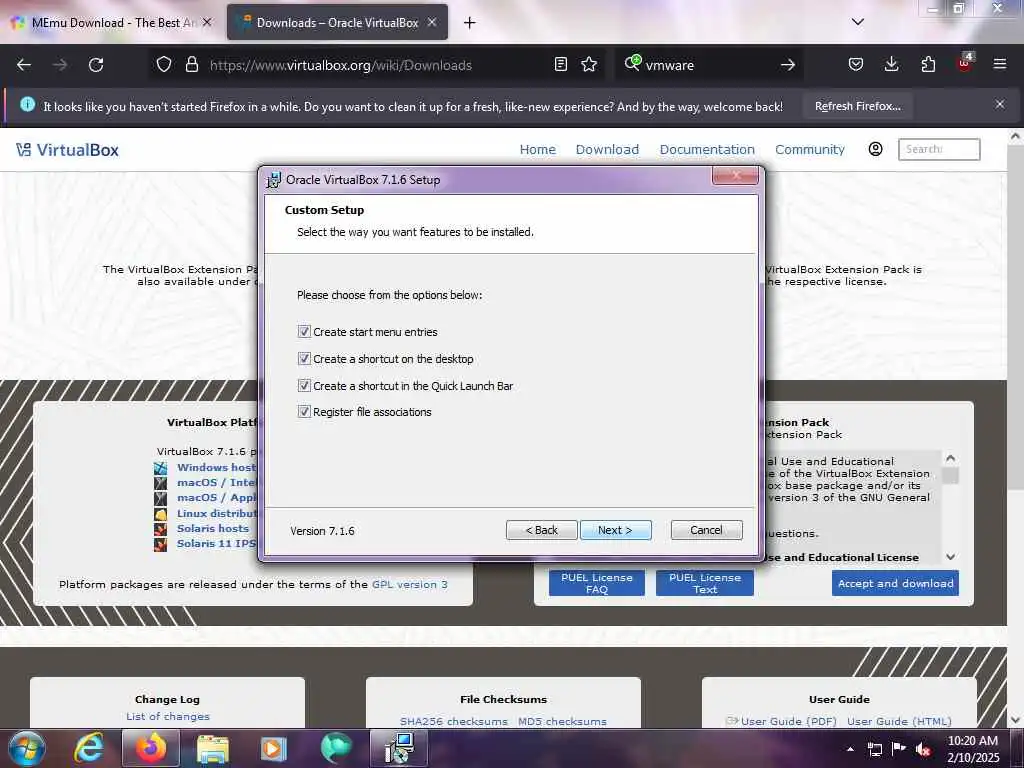Click the VirtualBox logo on the page

[x=67, y=150]
